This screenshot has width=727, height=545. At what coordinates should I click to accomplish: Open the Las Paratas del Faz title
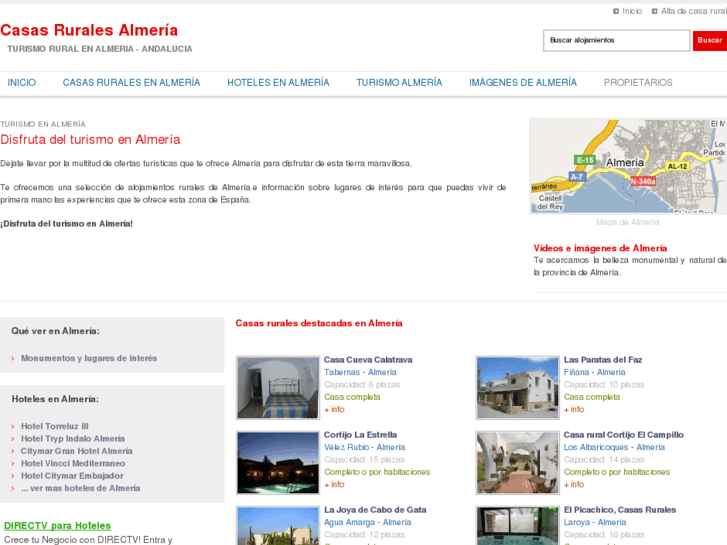pos(603,359)
